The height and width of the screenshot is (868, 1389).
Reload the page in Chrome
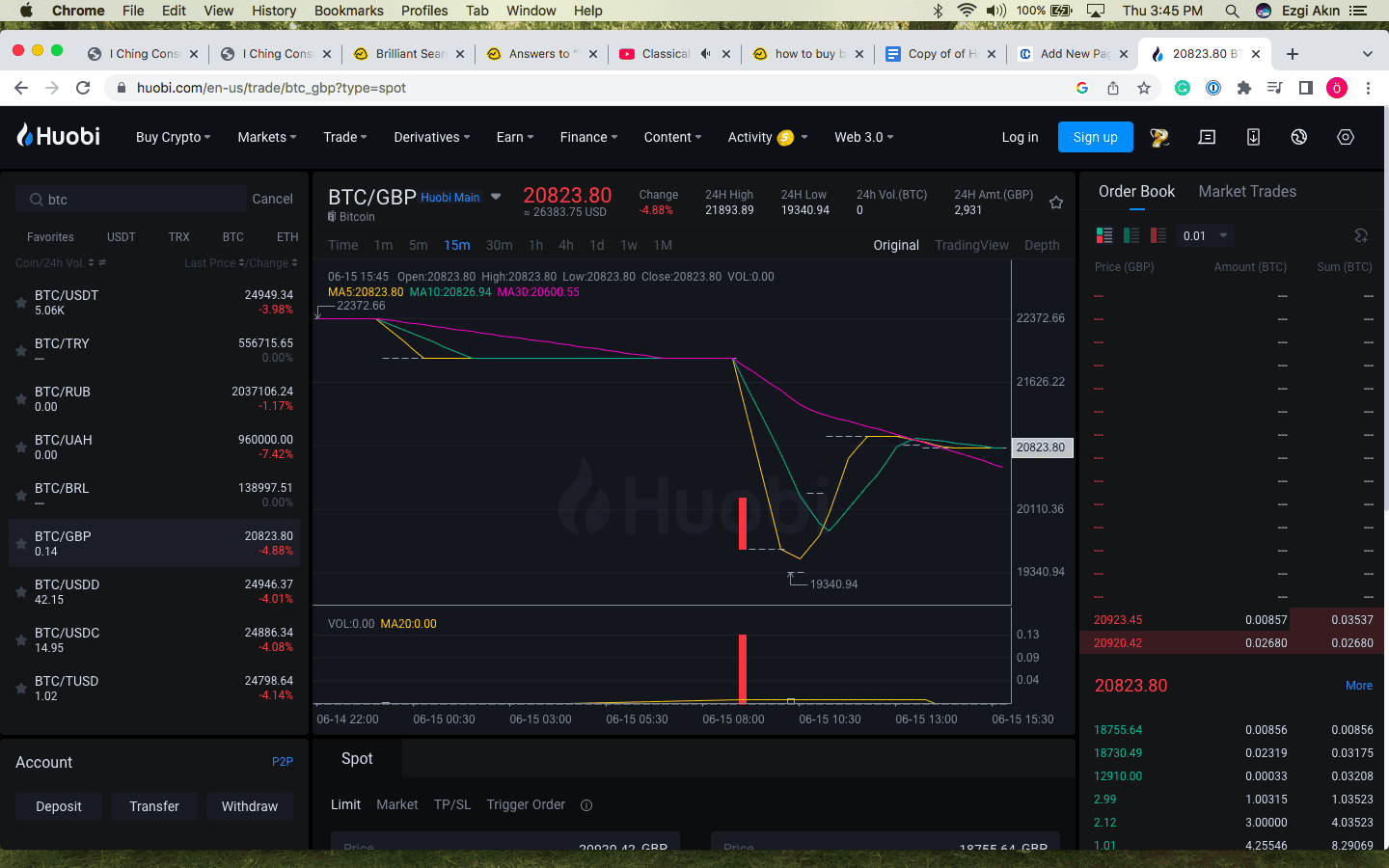pos(83,88)
